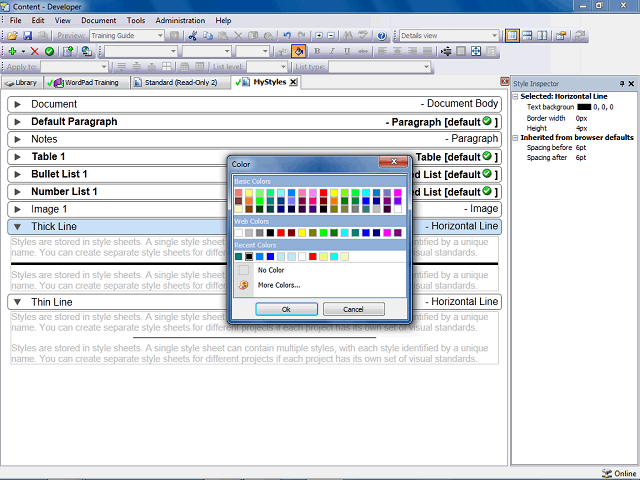Open the Document menu
The width and height of the screenshot is (640, 480).
tap(98, 20)
